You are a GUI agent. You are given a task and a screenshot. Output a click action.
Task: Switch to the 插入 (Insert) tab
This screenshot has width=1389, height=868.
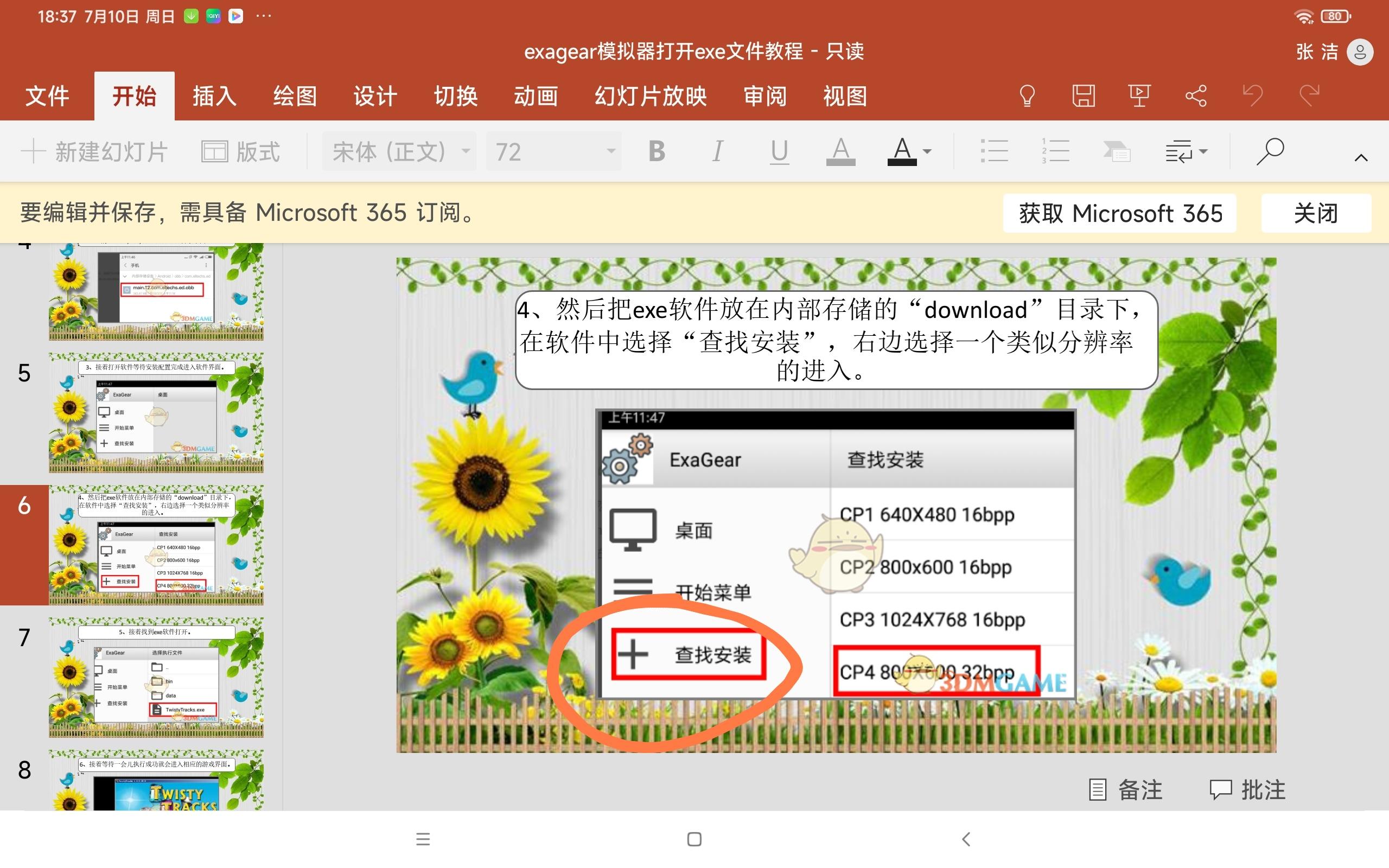(215, 96)
